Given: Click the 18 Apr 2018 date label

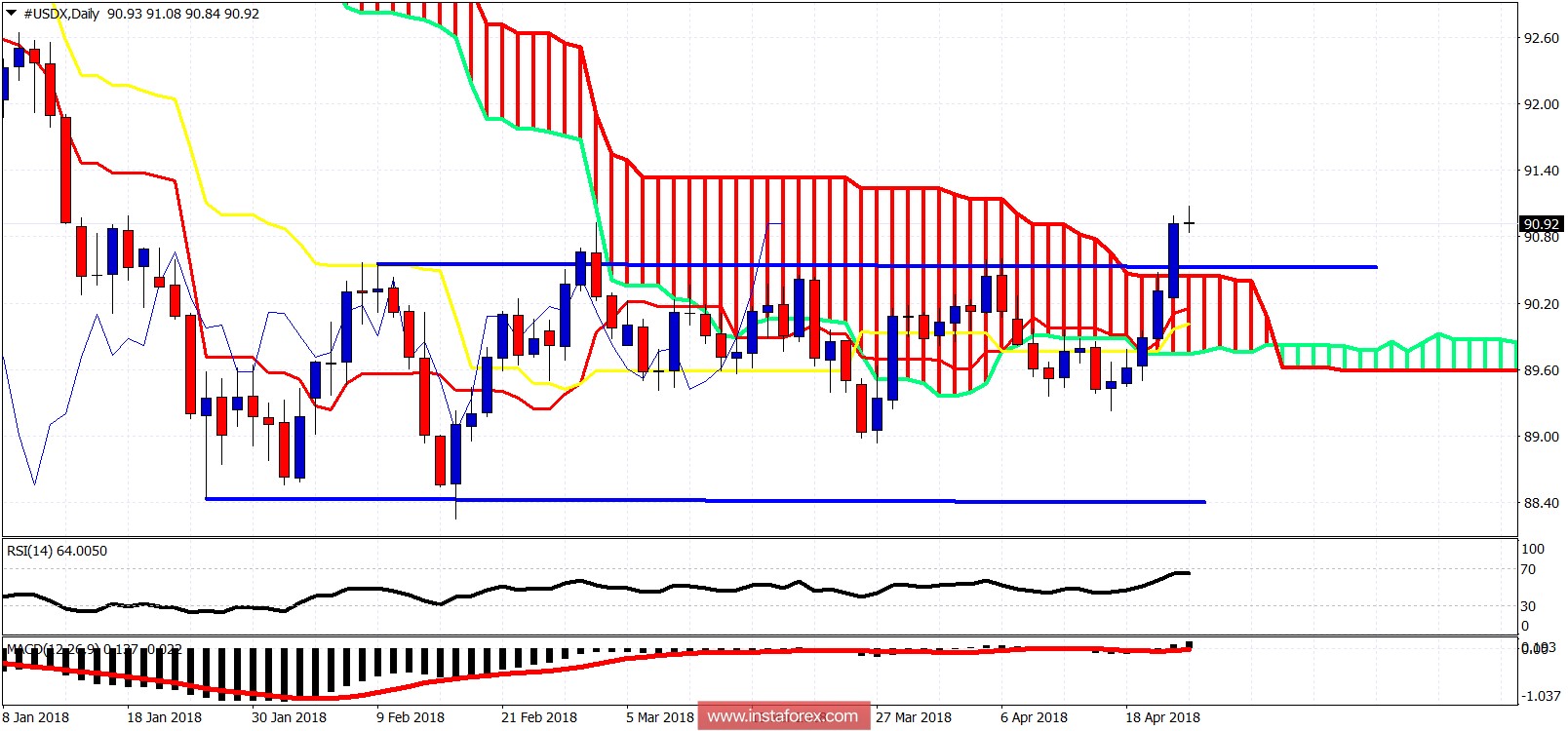Looking at the screenshot, I should pos(1162,717).
